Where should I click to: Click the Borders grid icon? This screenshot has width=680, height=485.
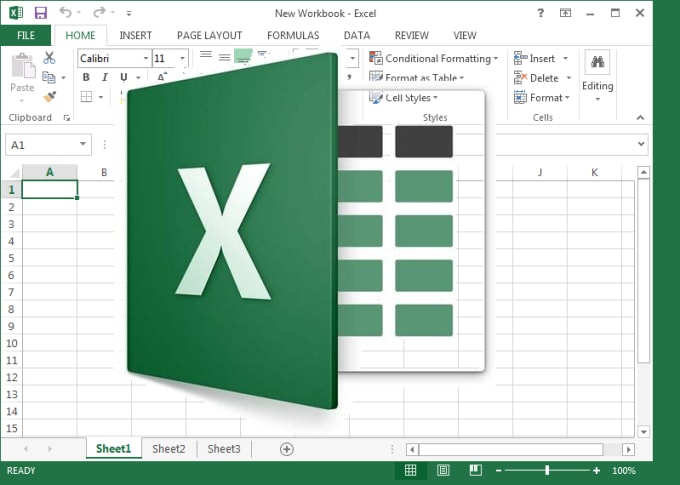[x=86, y=97]
